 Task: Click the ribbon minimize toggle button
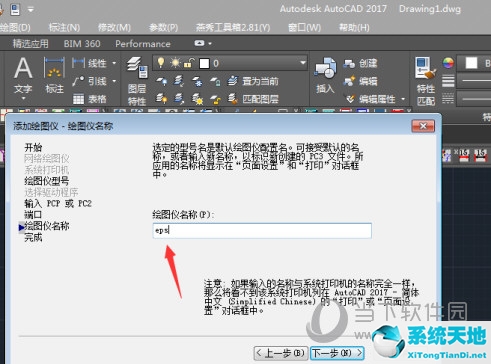click(199, 43)
